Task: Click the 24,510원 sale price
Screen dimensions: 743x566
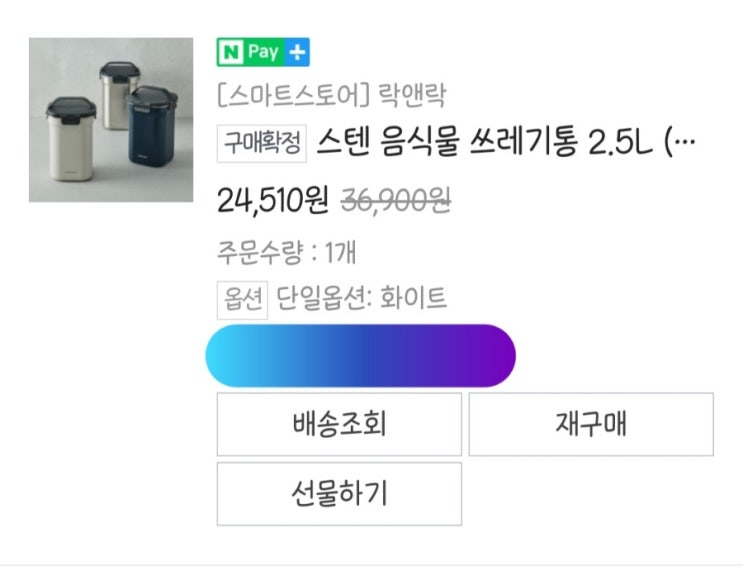Action: point(273,201)
